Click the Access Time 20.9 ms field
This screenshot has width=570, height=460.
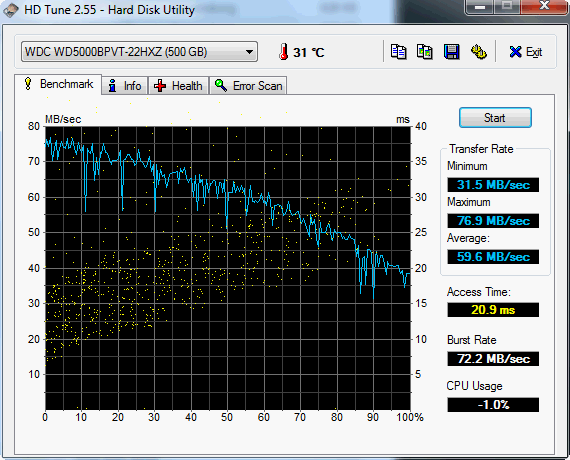493,310
